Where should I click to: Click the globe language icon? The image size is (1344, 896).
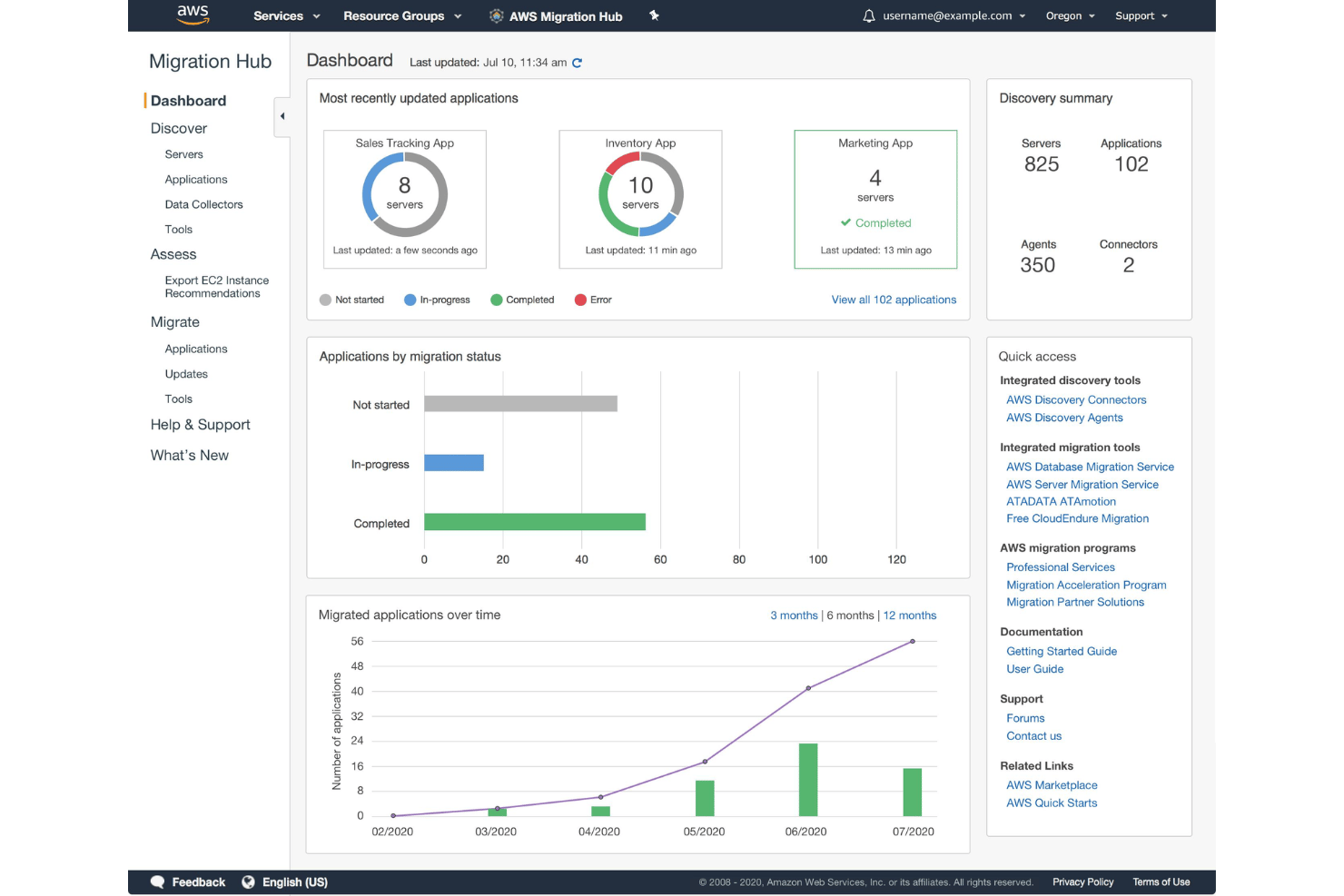(248, 882)
